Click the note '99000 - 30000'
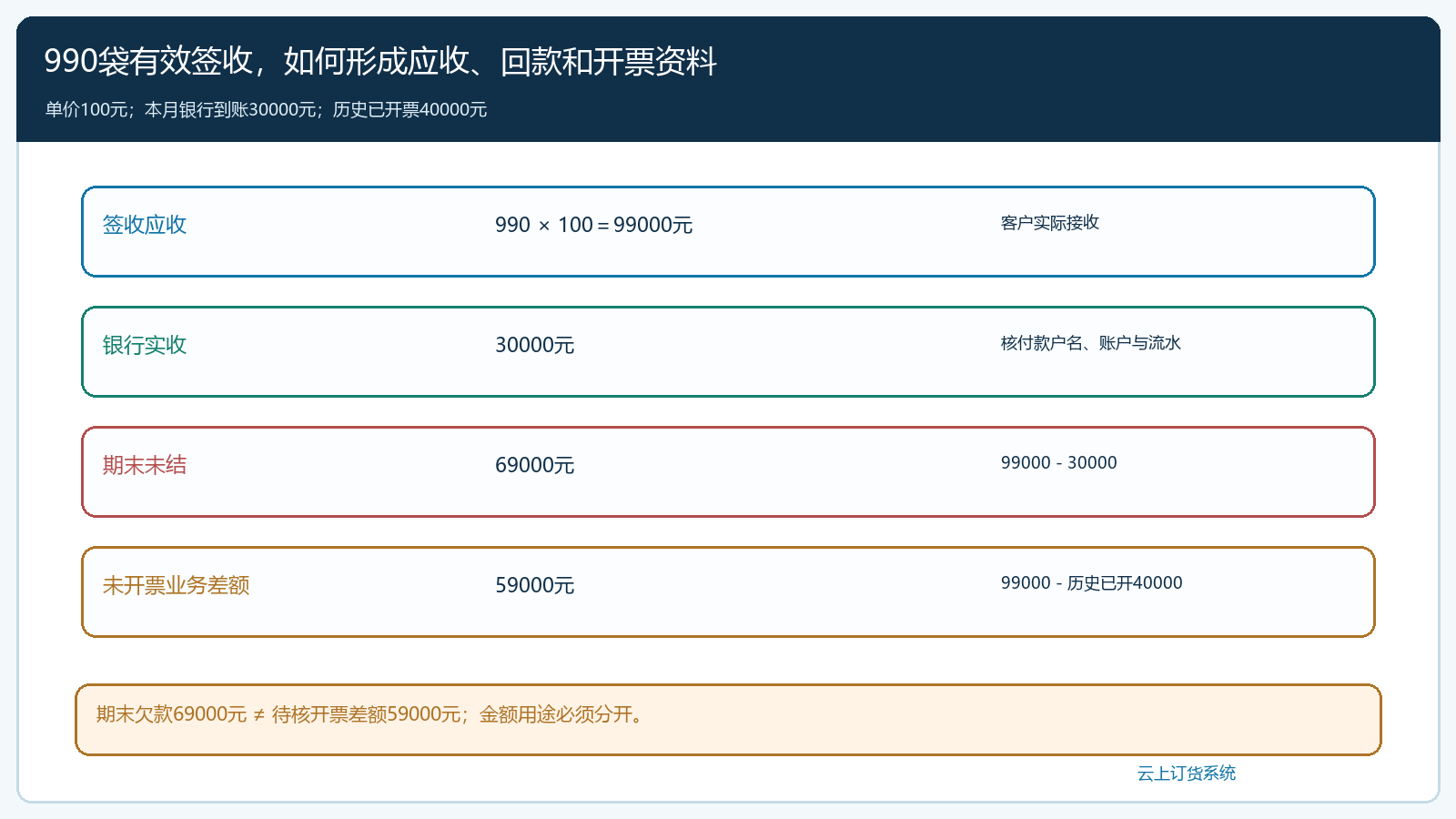Screen dimensions: 1456x819 coord(1059,462)
